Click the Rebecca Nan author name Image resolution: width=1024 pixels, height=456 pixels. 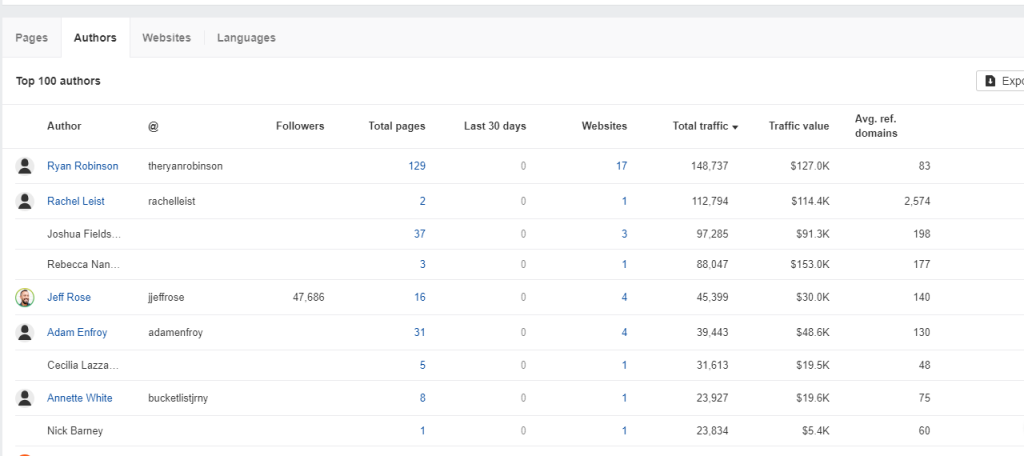[84, 265]
